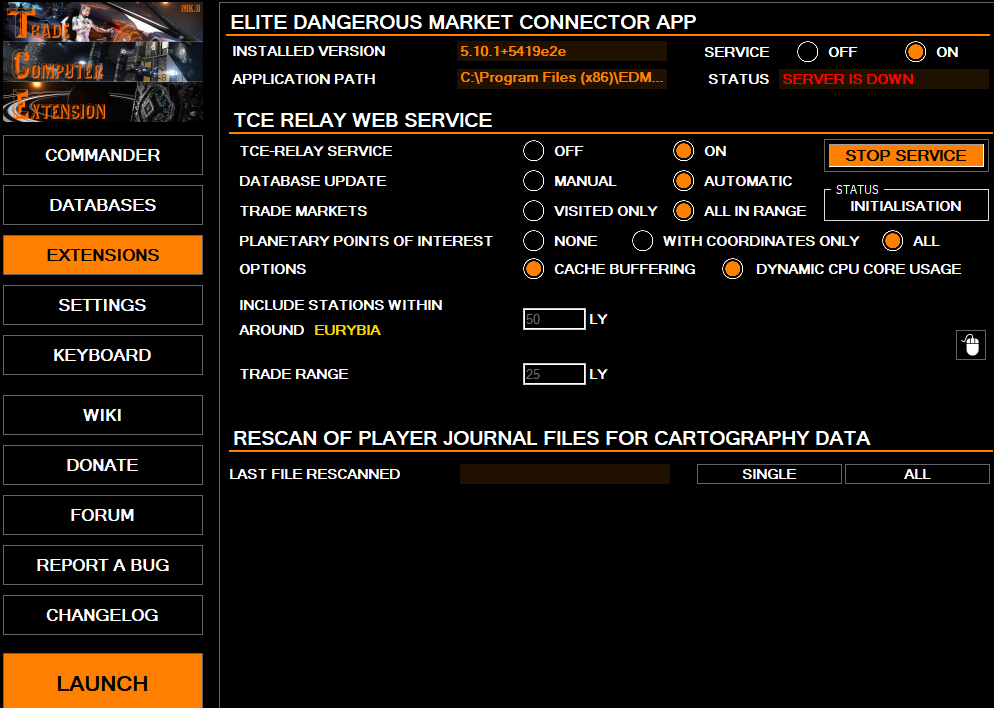Image resolution: width=994 pixels, height=708 pixels.
Task: Click the SERVER IS DOWN status text
Action: [x=848, y=79]
